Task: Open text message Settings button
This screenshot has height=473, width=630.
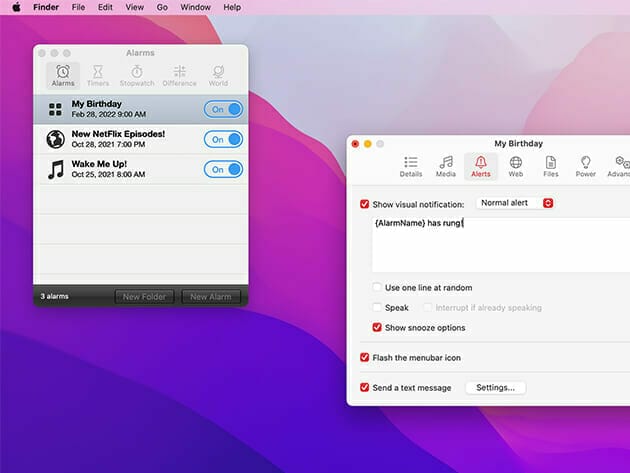Action: (x=495, y=388)
